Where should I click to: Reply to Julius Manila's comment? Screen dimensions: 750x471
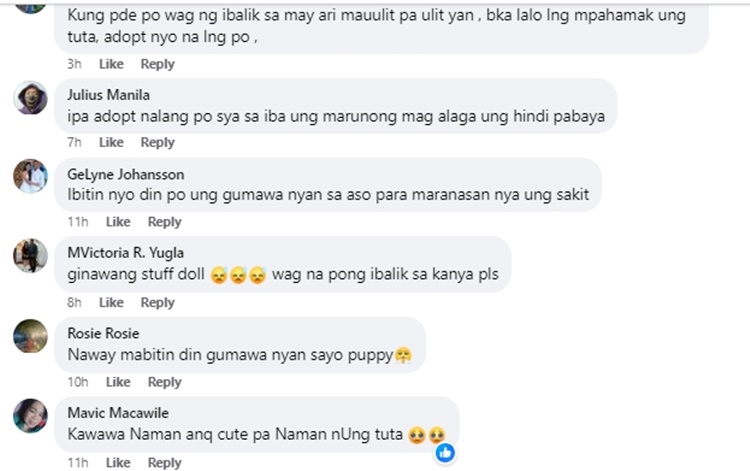point(157,142)
